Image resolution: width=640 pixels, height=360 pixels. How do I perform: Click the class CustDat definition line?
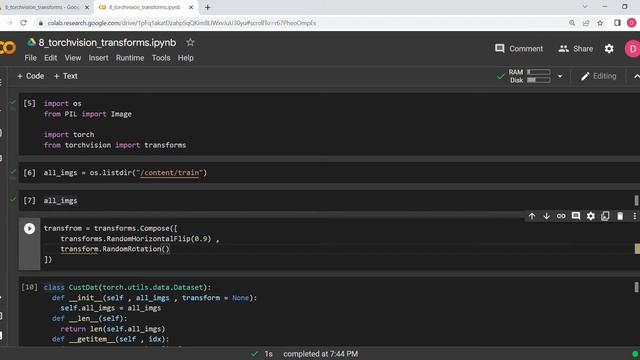(x=127, y=287)
